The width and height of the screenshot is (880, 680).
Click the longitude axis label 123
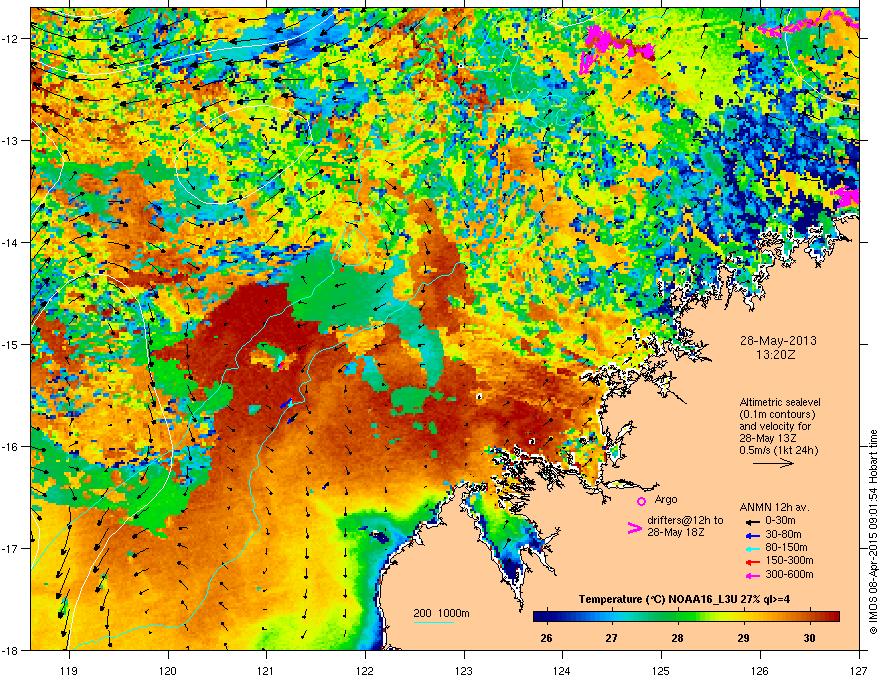(464, 670)
